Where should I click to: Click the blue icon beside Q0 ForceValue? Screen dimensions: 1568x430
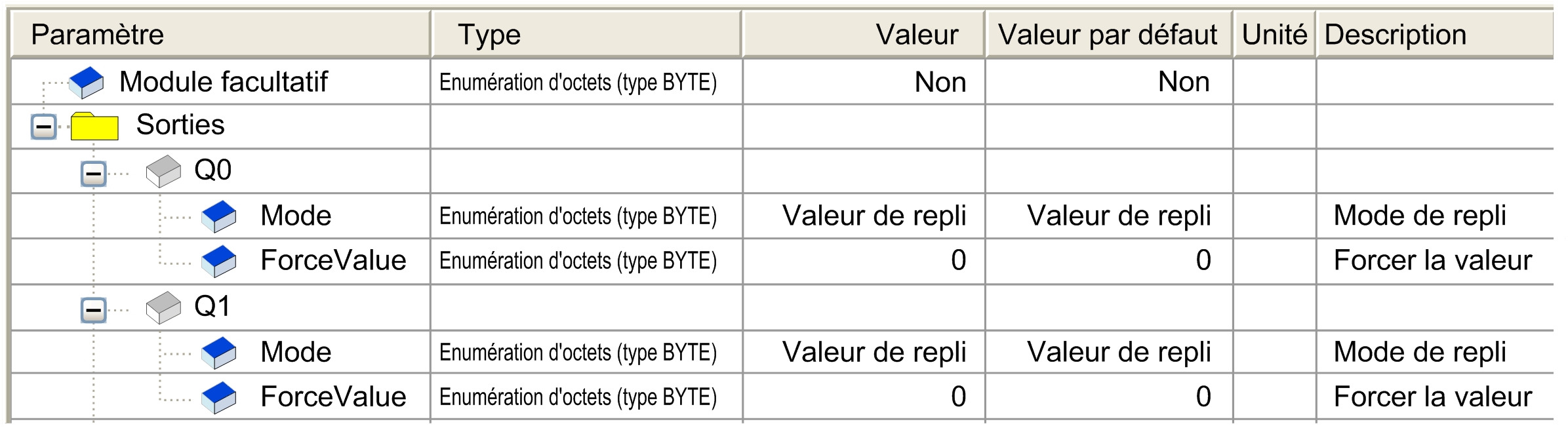point(219,261)
